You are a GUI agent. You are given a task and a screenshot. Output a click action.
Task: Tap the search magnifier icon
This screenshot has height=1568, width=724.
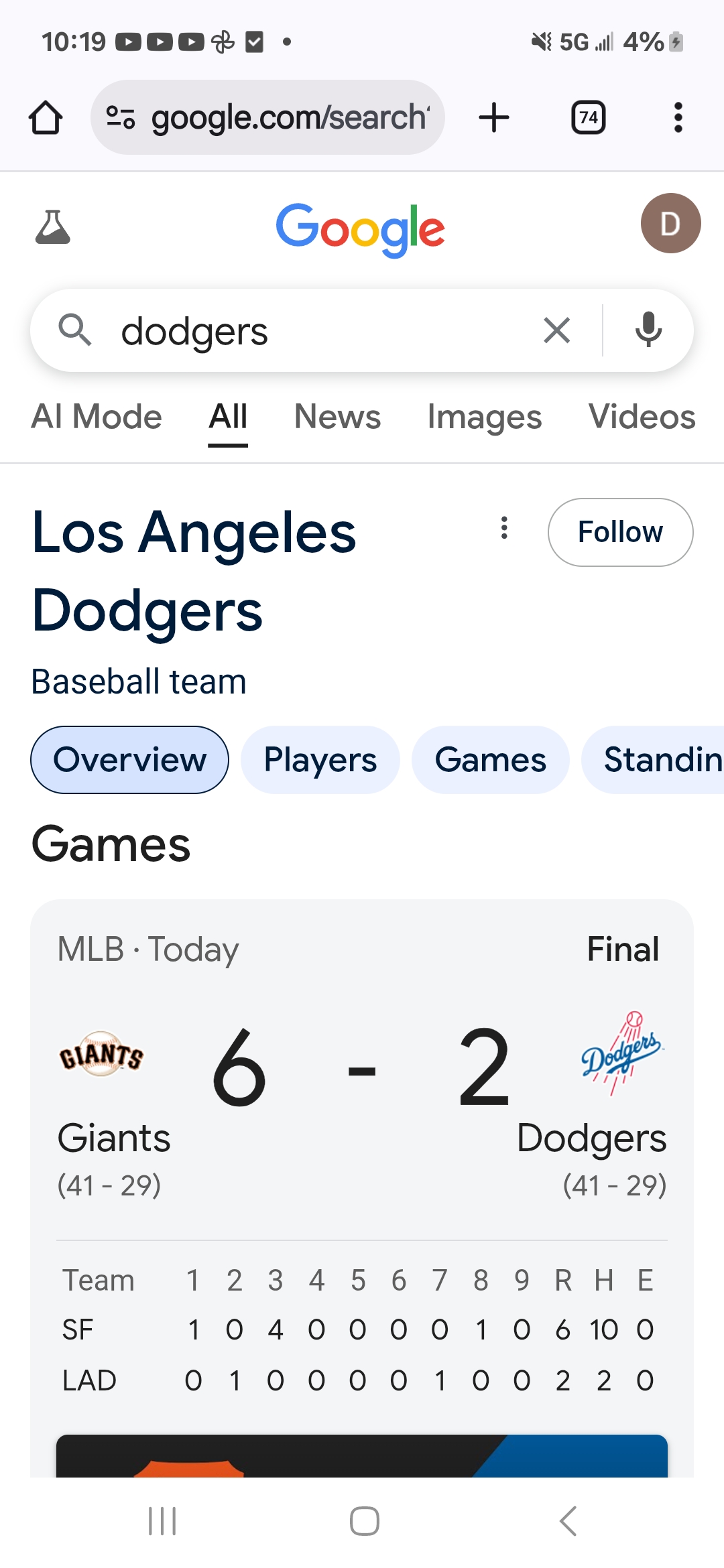click(74, 330)
